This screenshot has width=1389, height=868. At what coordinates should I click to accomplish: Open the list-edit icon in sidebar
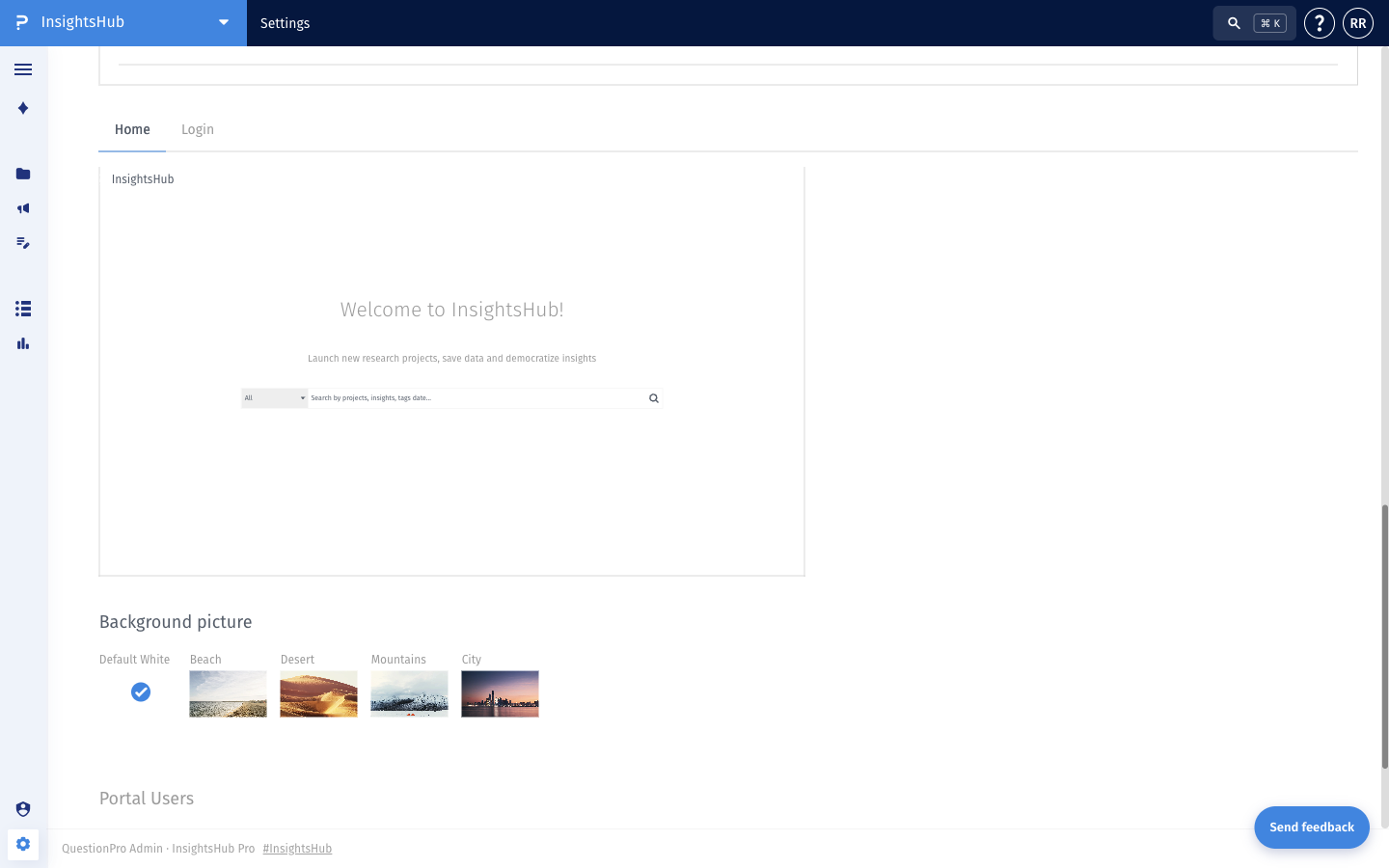pyautogui.click(x=23, y=243)
